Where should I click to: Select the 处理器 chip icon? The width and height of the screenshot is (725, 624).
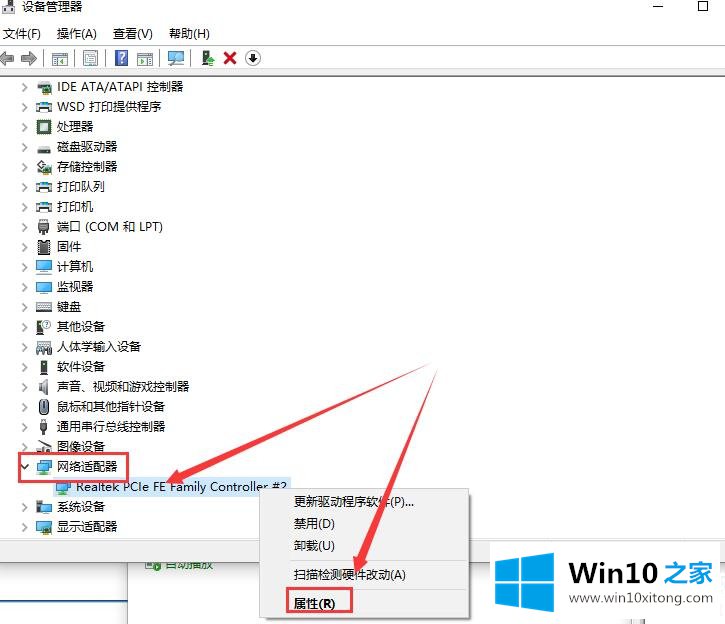click(x=44, y=127)
